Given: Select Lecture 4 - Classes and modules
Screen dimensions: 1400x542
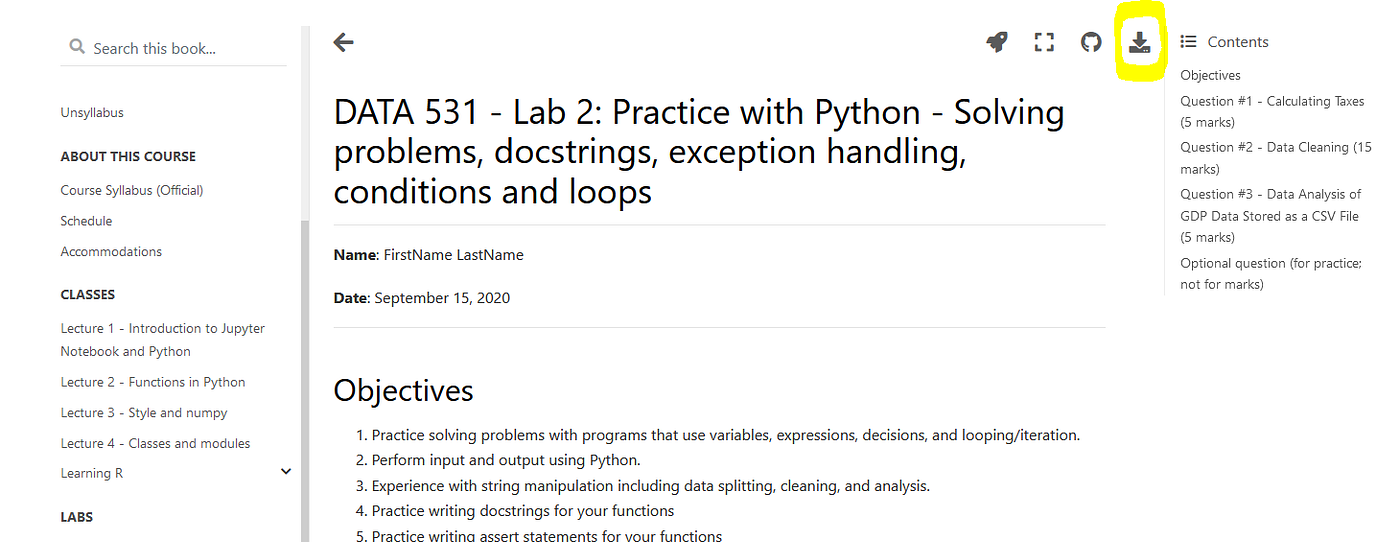Looking at the screenshot, I should [x=155, y=443].
